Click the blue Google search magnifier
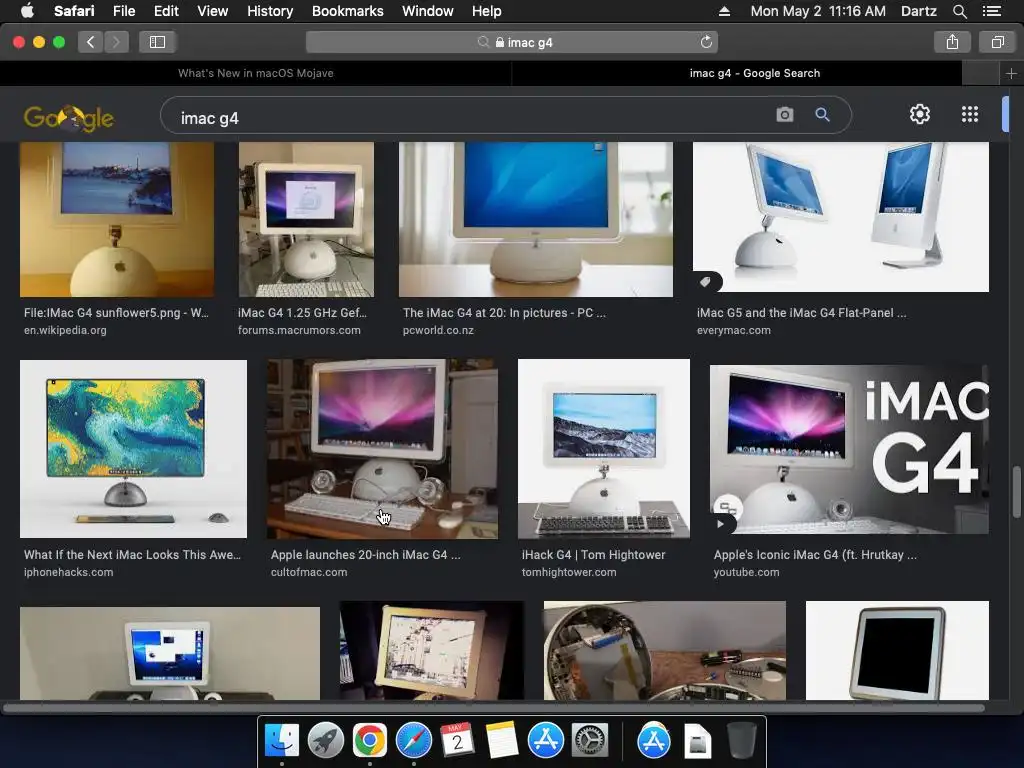 [822, 115]
